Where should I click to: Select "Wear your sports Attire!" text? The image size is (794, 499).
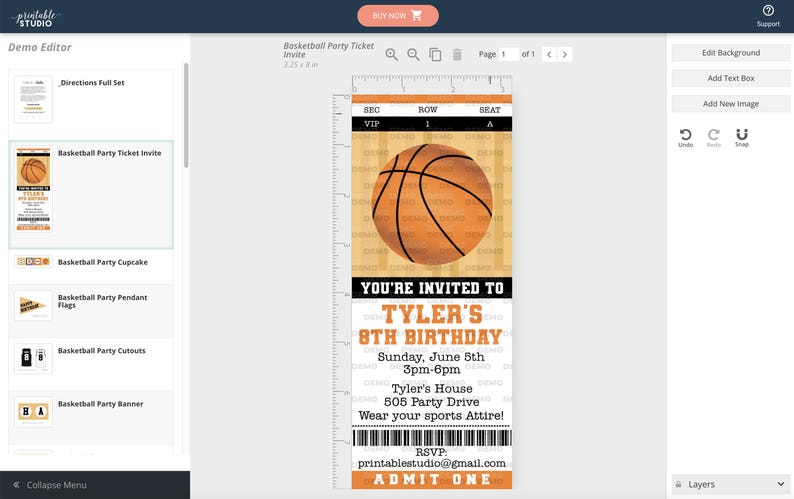[x=431, y=415]
